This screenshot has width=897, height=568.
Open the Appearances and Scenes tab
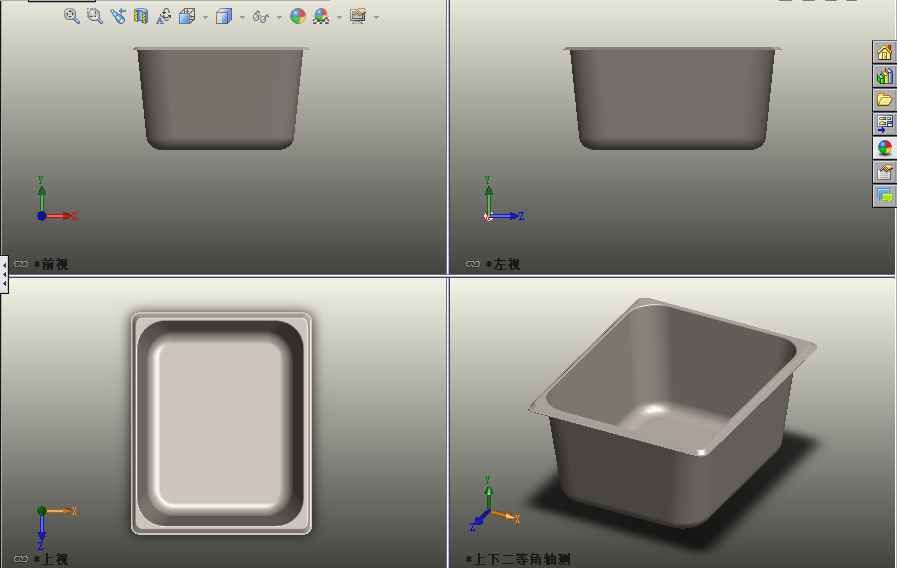tap(884, 148)
